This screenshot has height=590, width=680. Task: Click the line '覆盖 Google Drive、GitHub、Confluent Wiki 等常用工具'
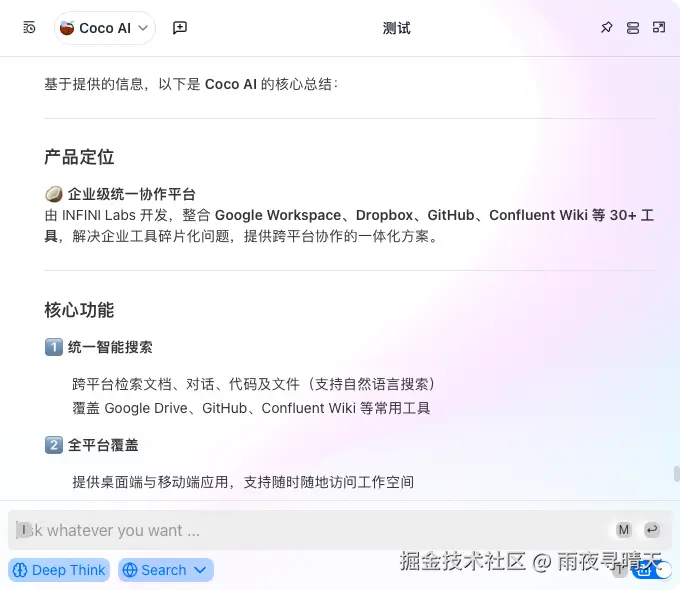251,408
